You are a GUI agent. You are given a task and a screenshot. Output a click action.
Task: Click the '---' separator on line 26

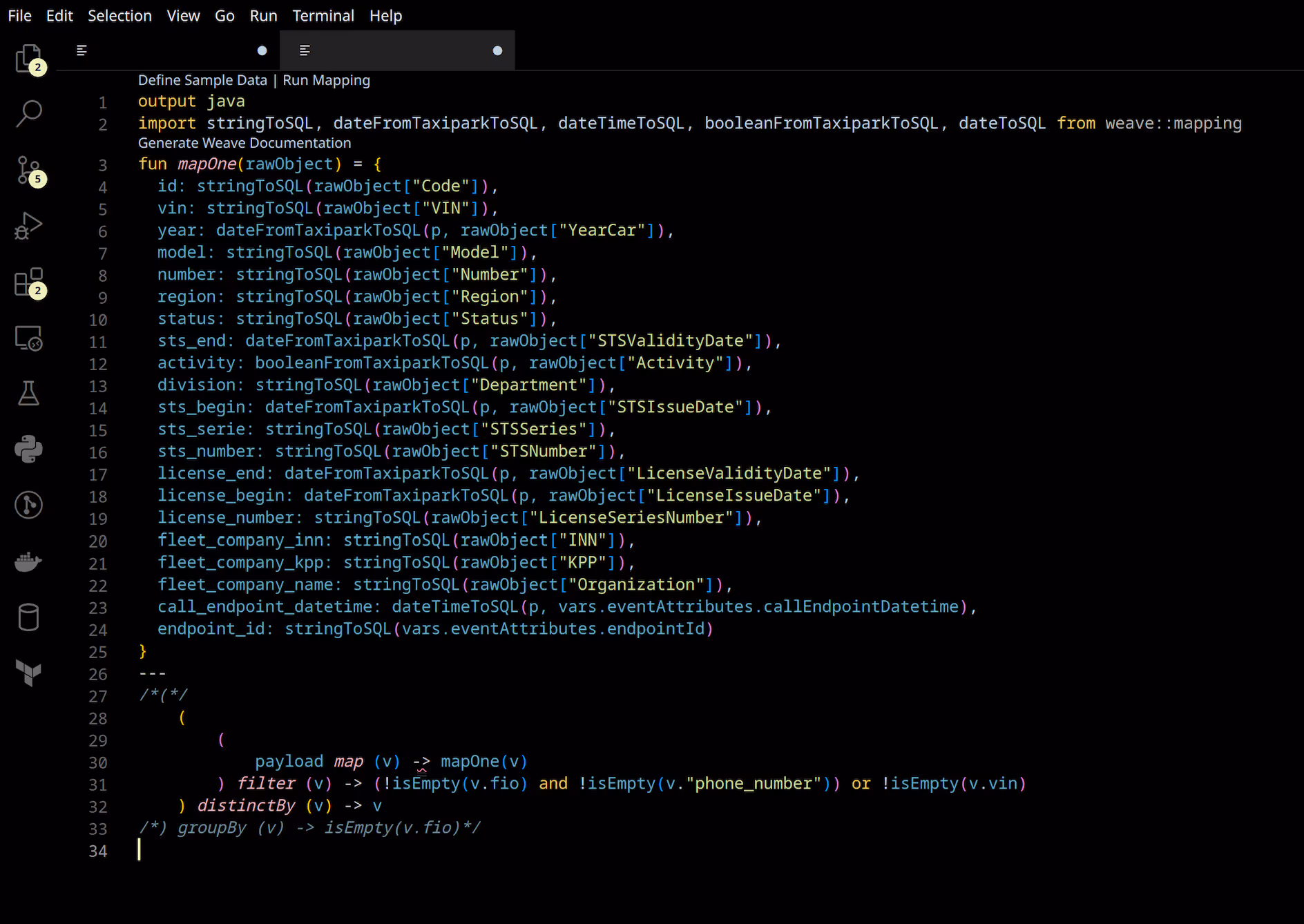click(153, 673)
